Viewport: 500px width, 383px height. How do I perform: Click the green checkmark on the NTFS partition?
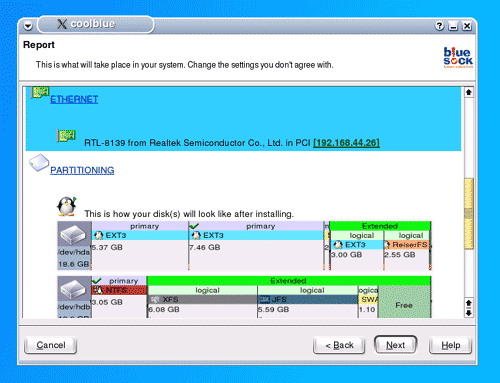coord(96,281)
